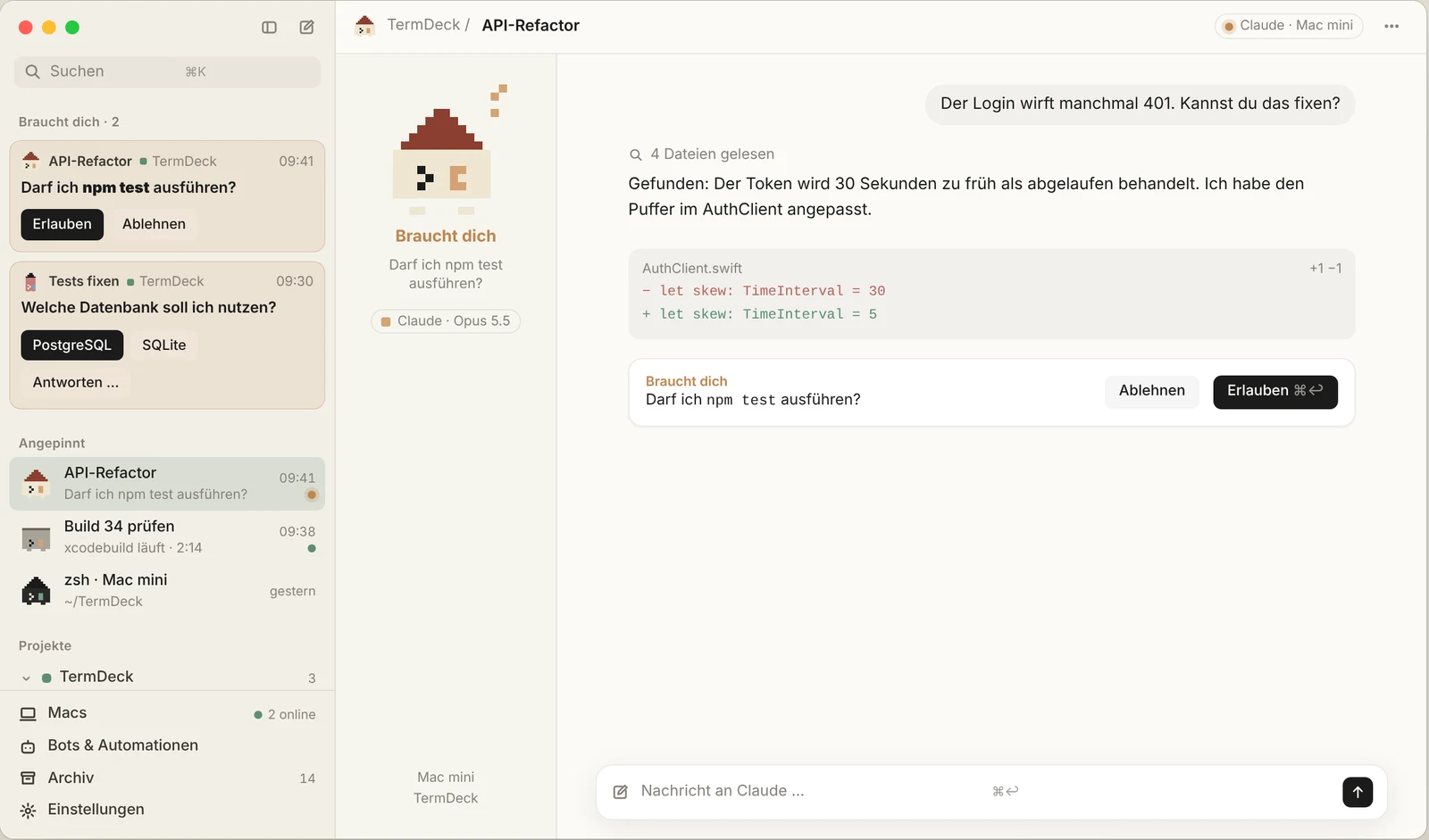
Task: Open the Claude · Opus 5.5 model selector
Action: [446, 321]
